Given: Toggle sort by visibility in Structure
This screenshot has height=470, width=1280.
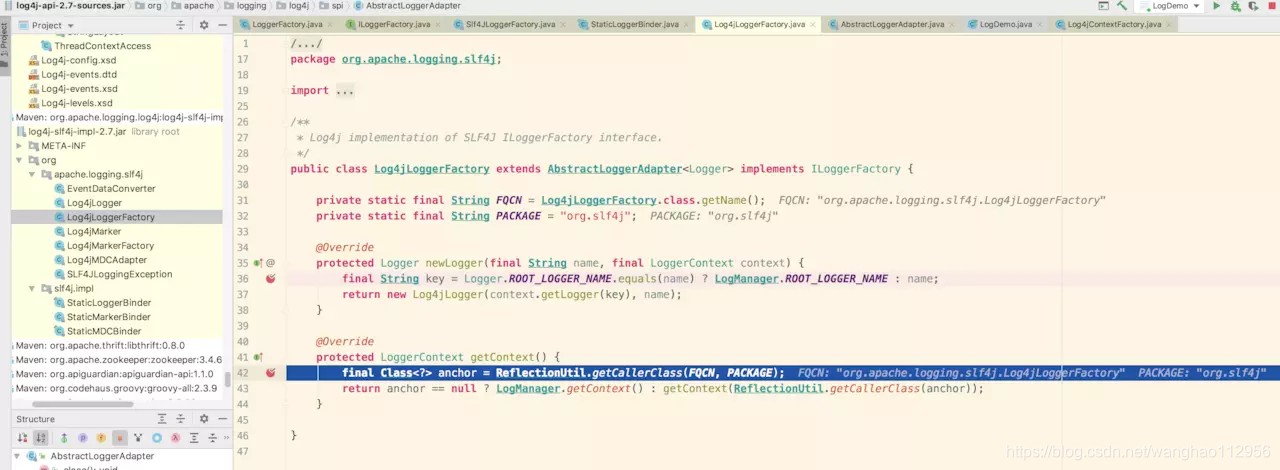Looking at the screenshot, I should click(22, 438).
